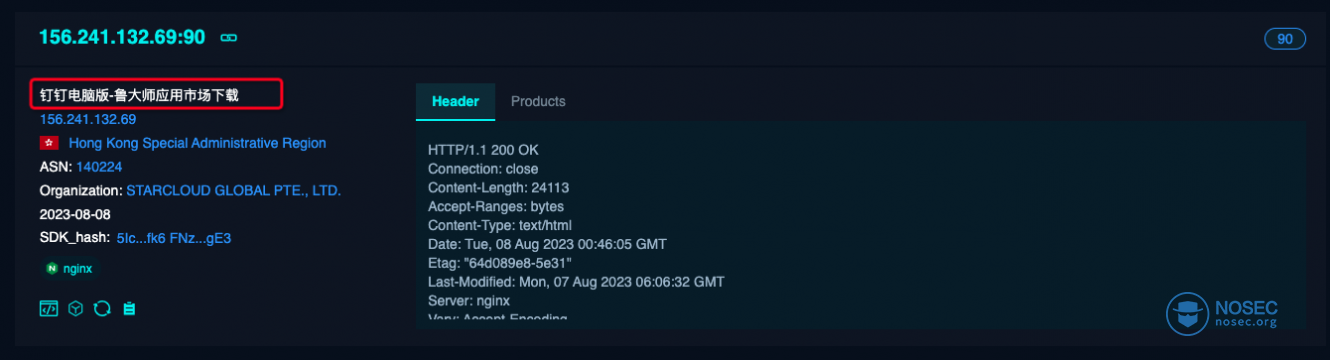Switch to the Products tab
Screen dimensions: 1330x360
(x=538, y=101)
